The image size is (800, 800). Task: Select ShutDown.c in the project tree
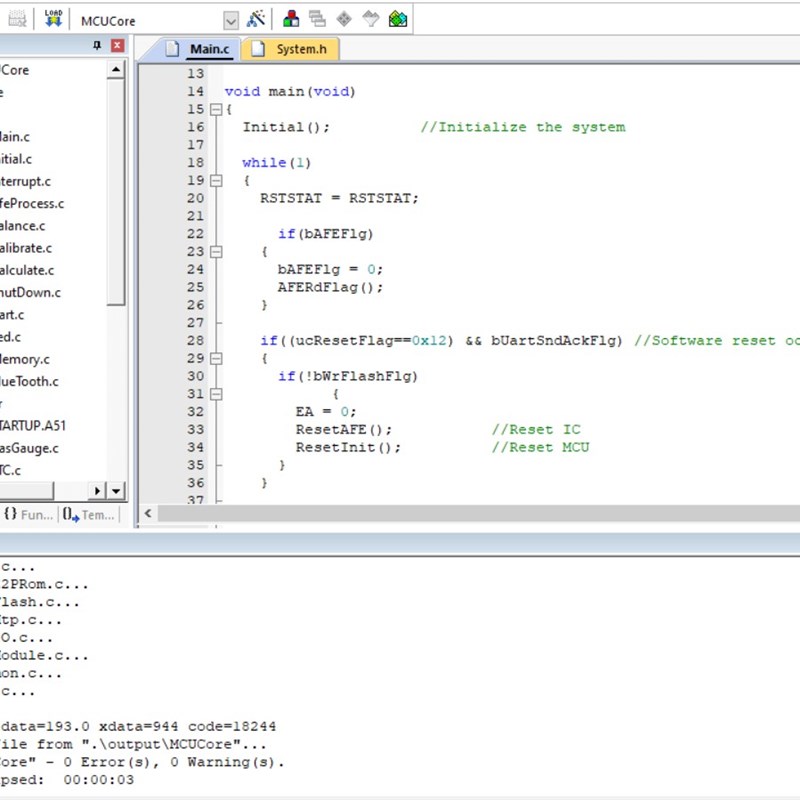(x=30, y=292)
